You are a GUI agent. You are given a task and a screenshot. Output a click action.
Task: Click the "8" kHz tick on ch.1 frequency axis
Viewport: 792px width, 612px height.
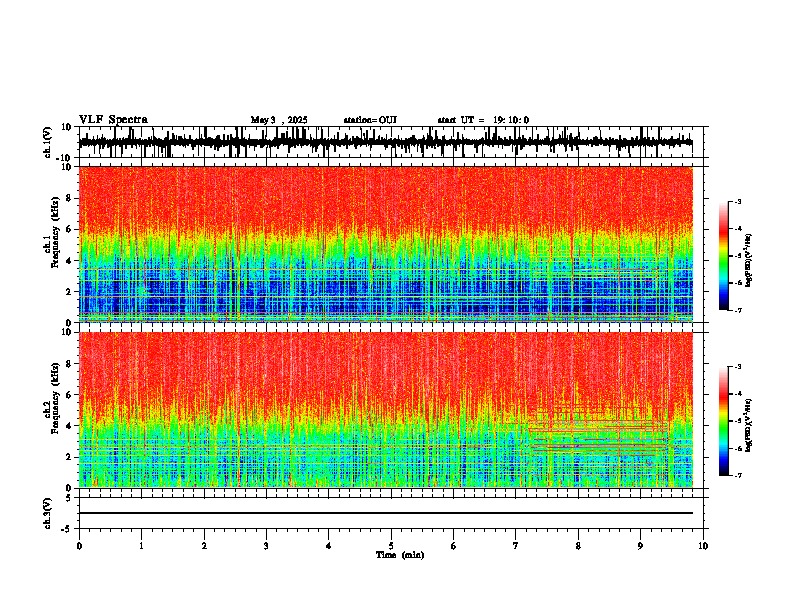pyautogui.click(x=69, y=198)
